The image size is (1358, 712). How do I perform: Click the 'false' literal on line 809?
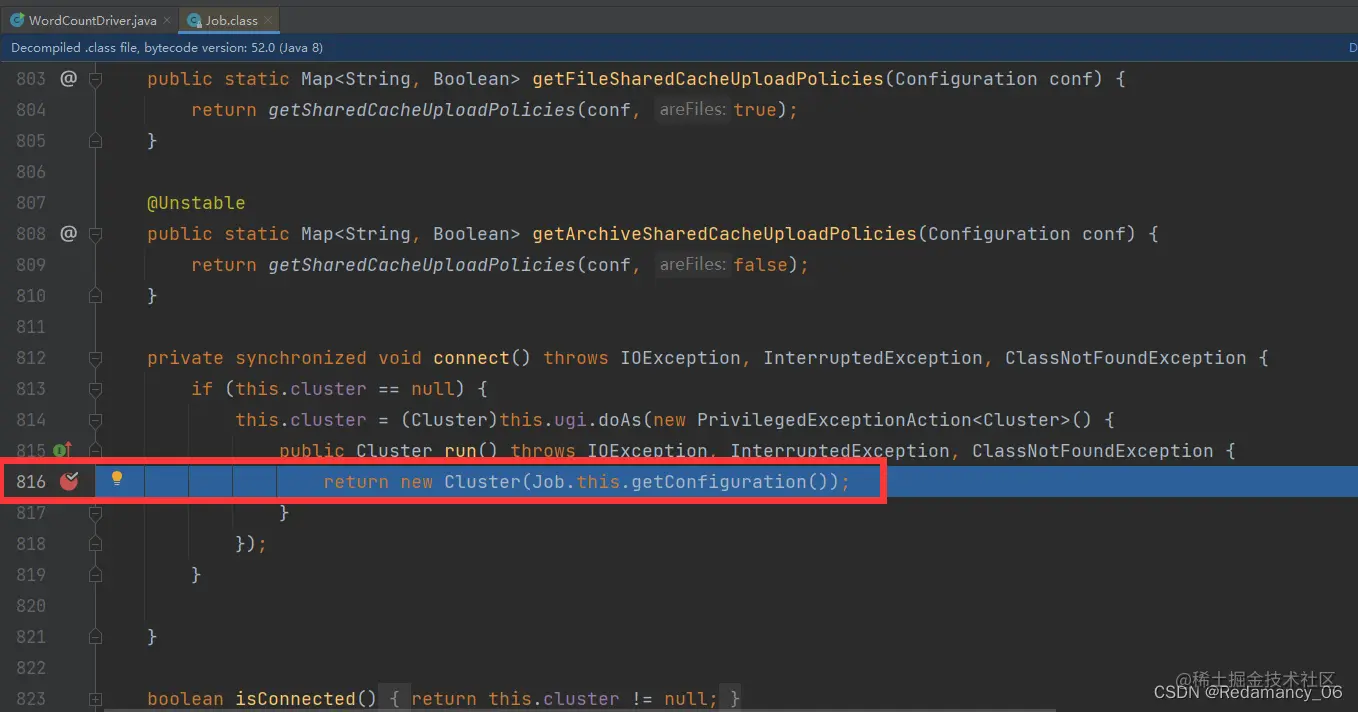[760, 265]
